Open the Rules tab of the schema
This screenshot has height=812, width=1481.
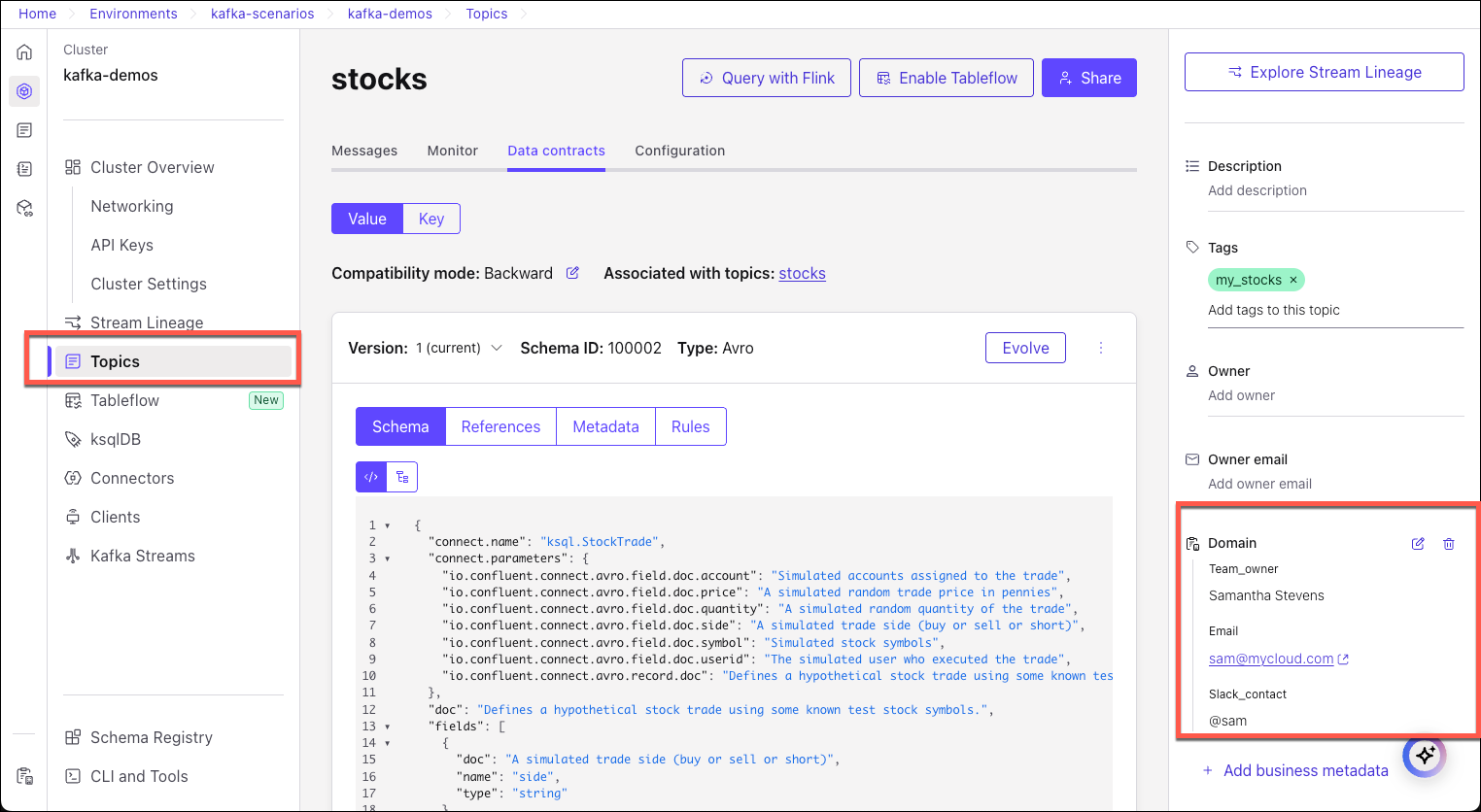pyautogui.click(x=690, y=425)
